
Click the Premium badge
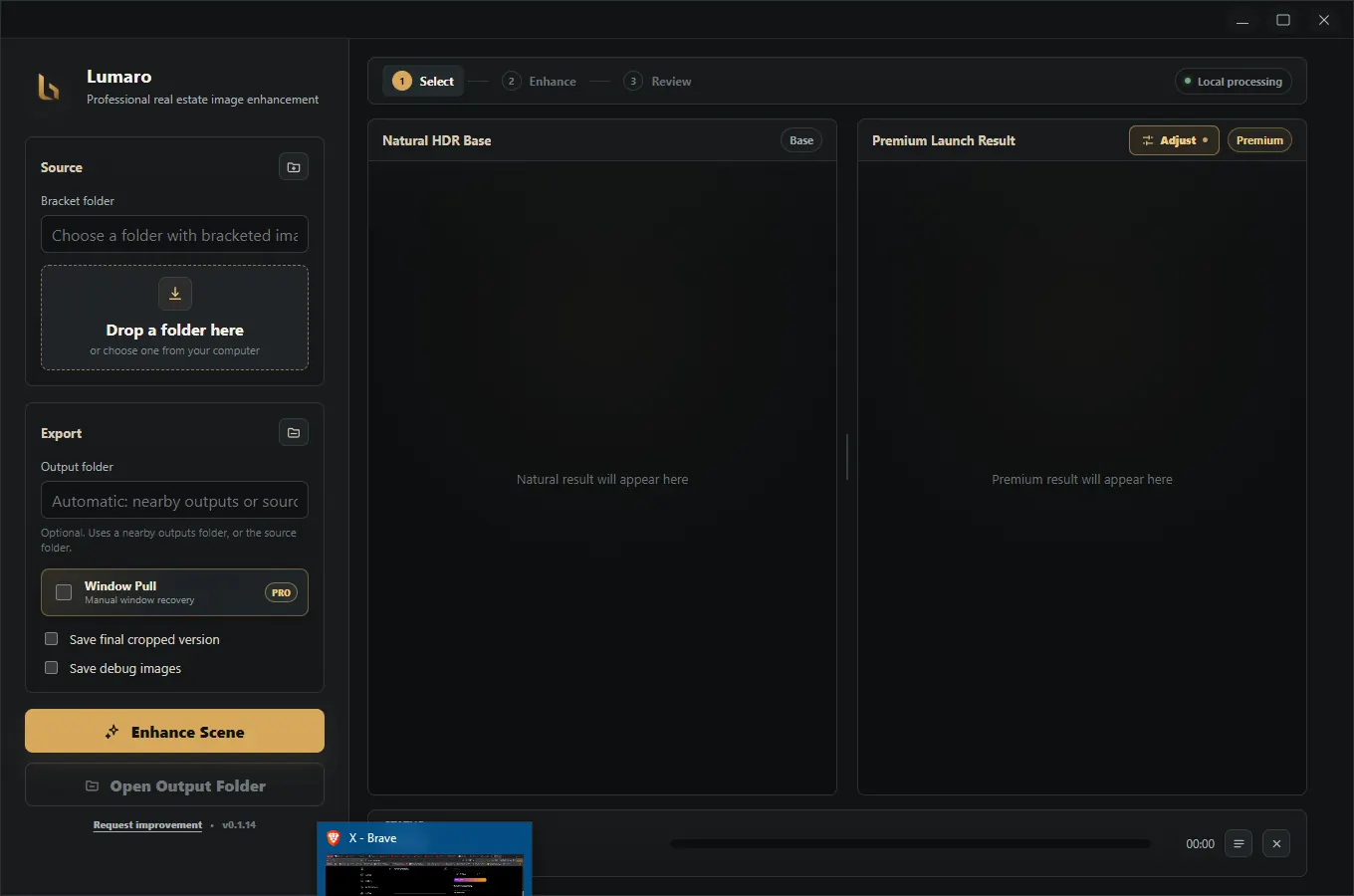[1259, 140]
